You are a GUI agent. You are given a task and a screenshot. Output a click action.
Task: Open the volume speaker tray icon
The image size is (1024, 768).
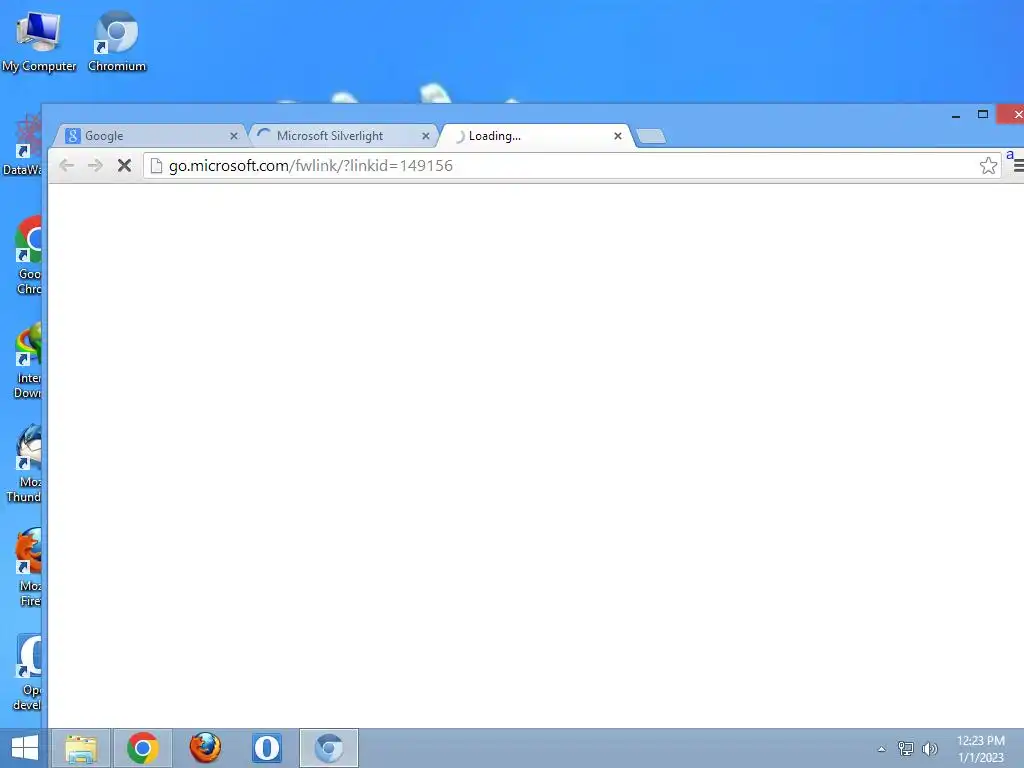coord(930,748)
